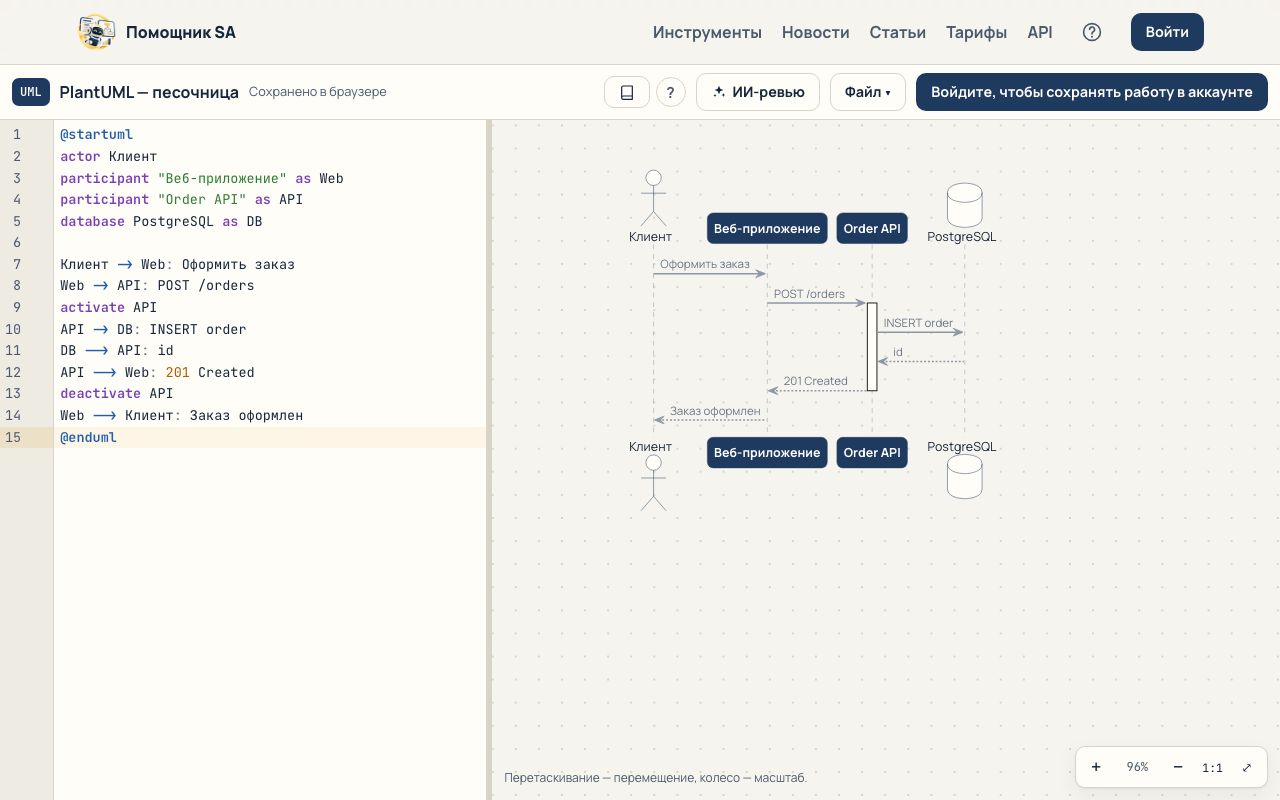Open Тарифы in the navigation

pyautogui.click(x=977, y=32)
